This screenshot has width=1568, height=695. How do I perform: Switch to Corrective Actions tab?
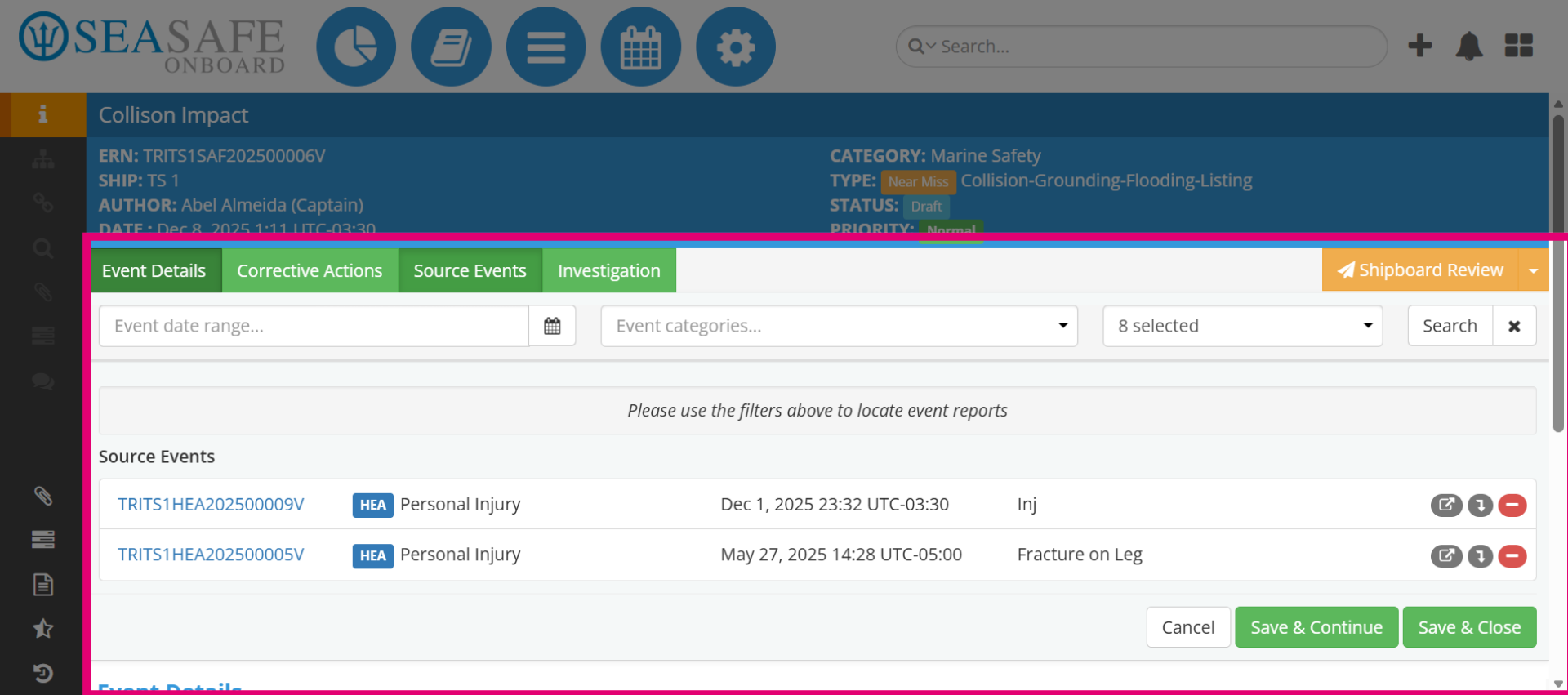point(310,270)
